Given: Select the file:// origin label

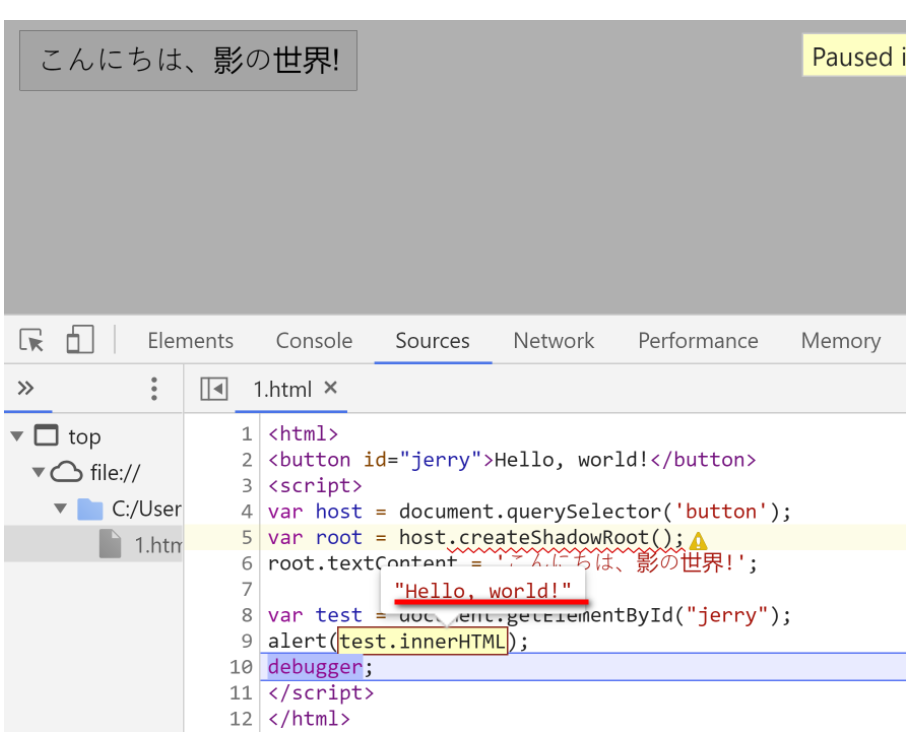Looking at the screenshot, I should pyautogui.click(x=115, y=473).
